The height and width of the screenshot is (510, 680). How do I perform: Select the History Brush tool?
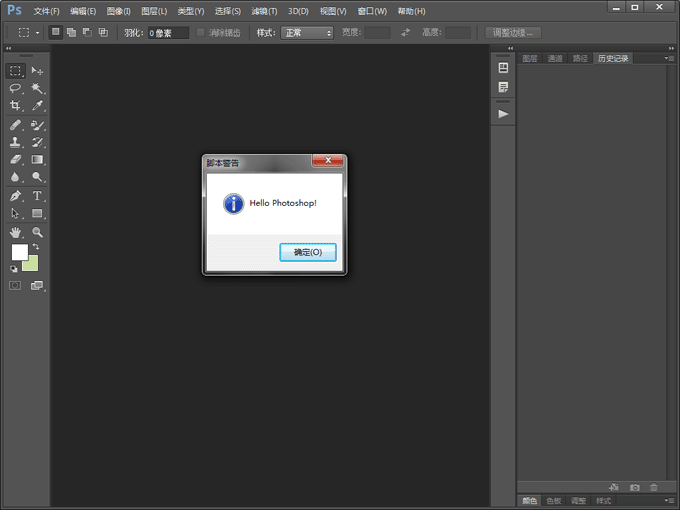[x=37, y=142]
